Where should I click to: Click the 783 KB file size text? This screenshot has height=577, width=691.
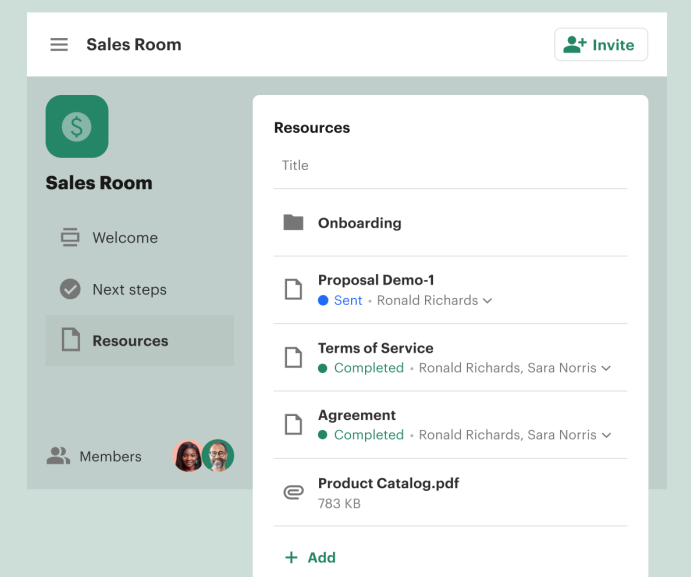pyautogui.click(x=339, y=503)
